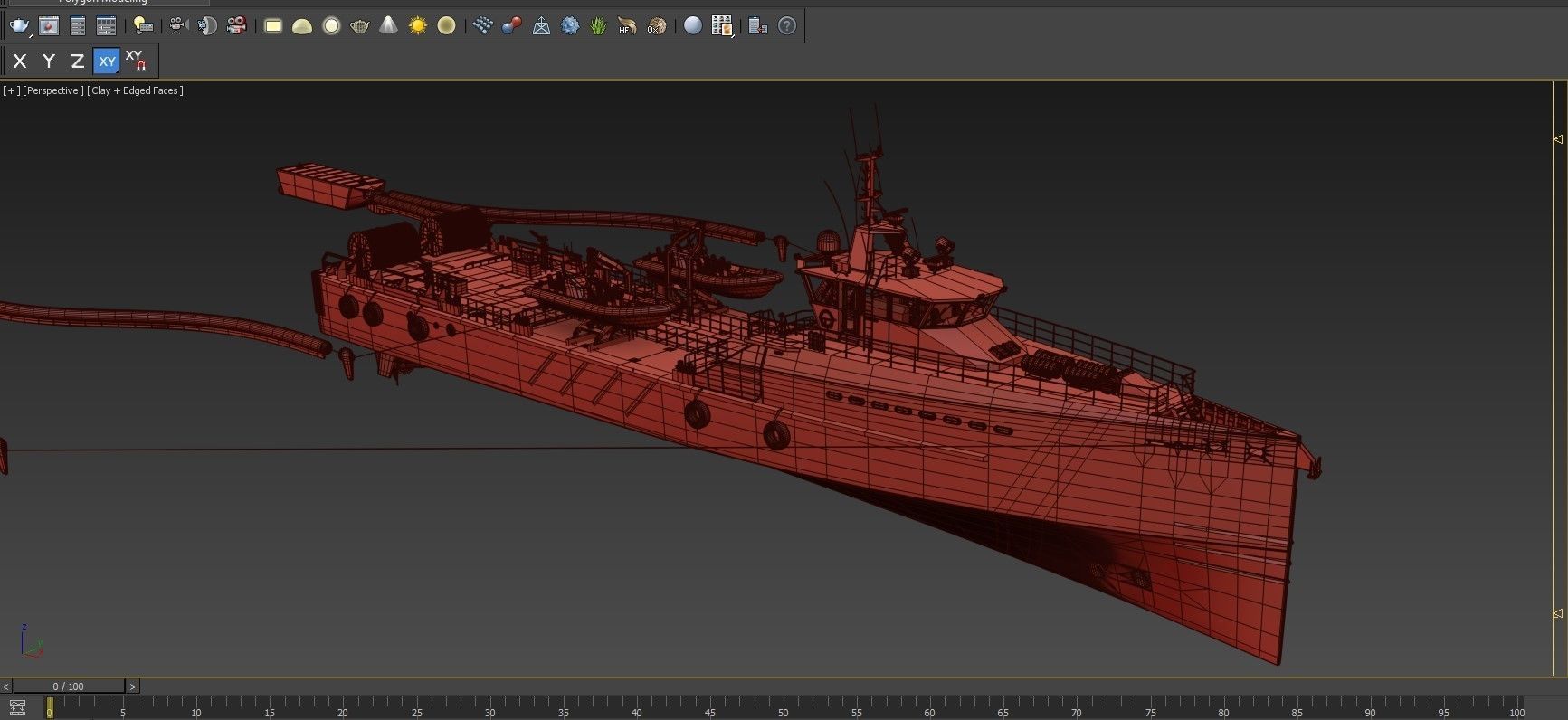This screenshot has width=1568, height=720.
Task: Click the teapot render icon in toolbar
Action: [19, 26]
